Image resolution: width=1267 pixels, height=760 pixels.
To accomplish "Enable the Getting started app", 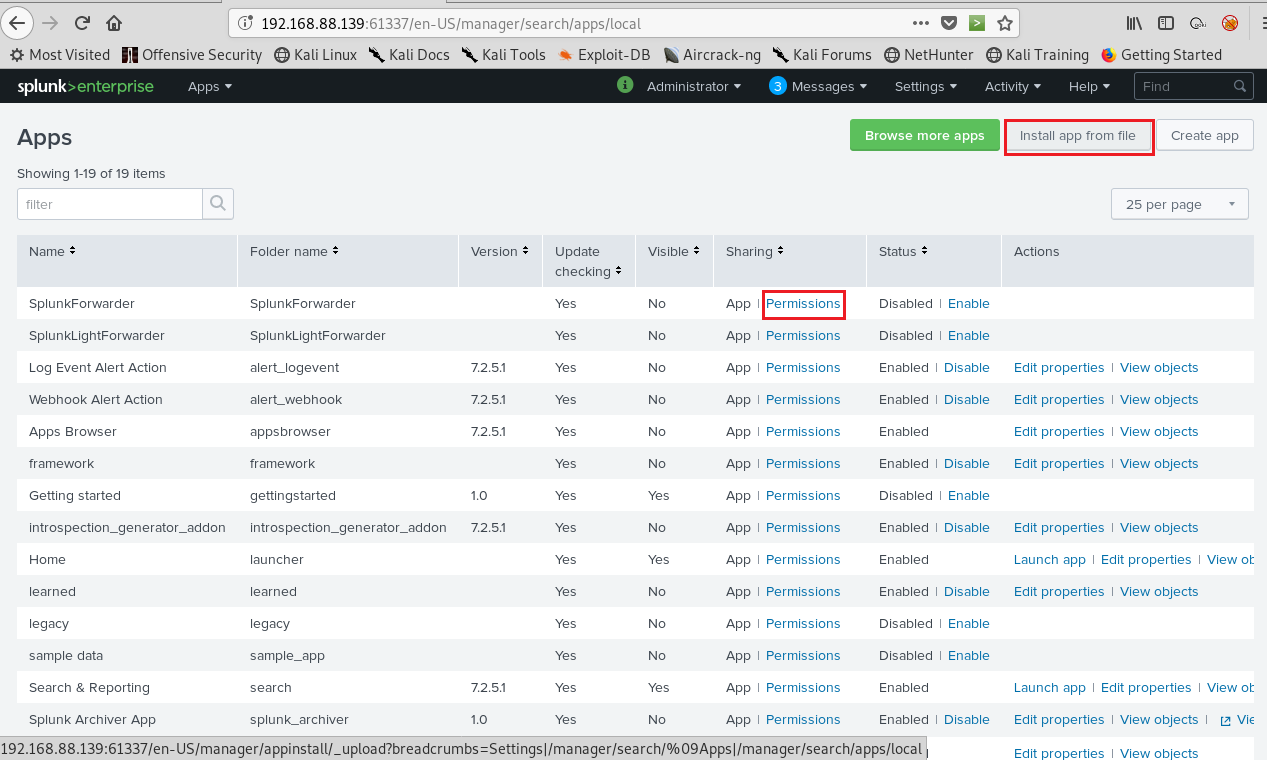I will [x=968, y=495].
